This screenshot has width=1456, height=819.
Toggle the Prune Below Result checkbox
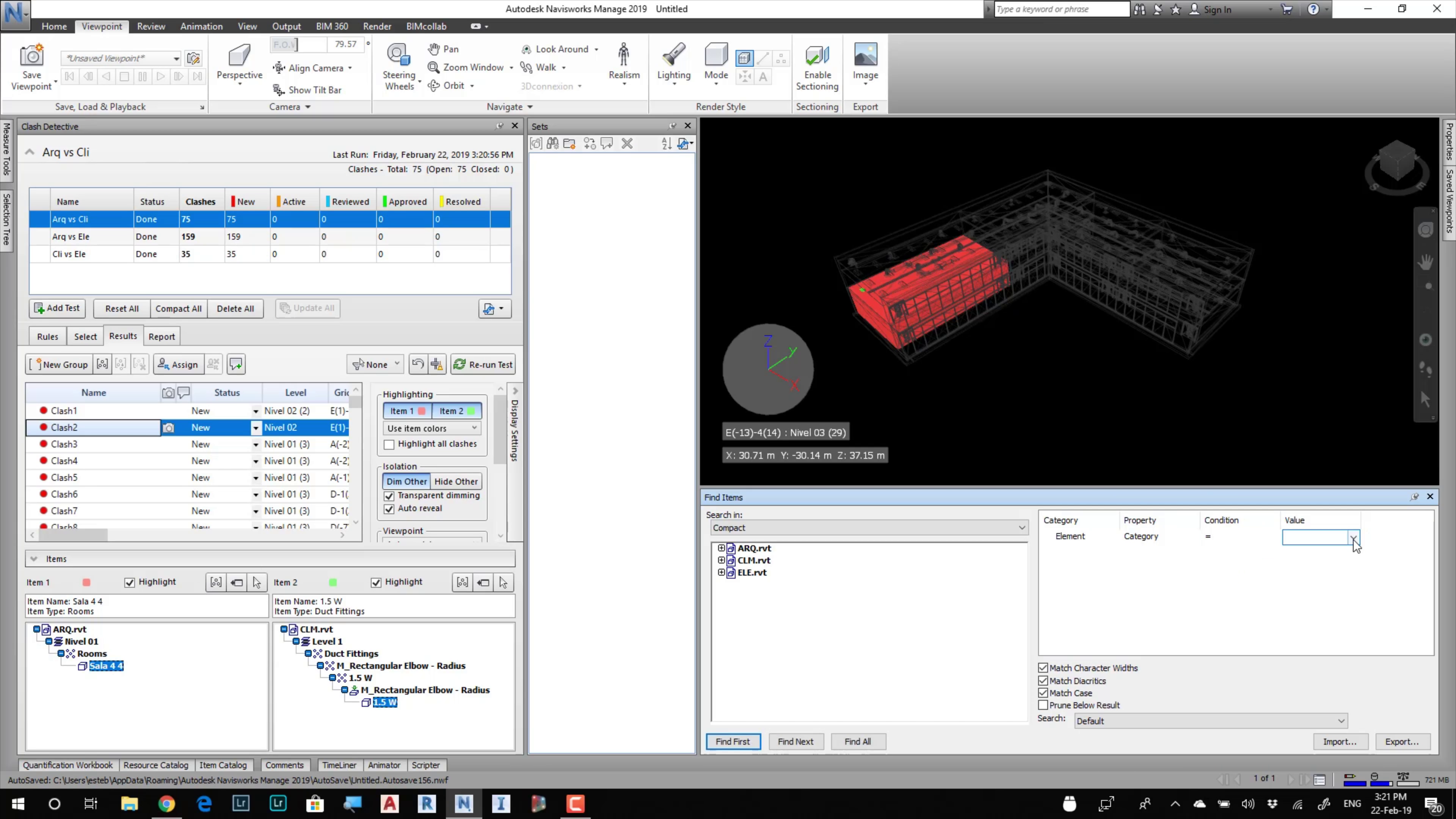1043,705
